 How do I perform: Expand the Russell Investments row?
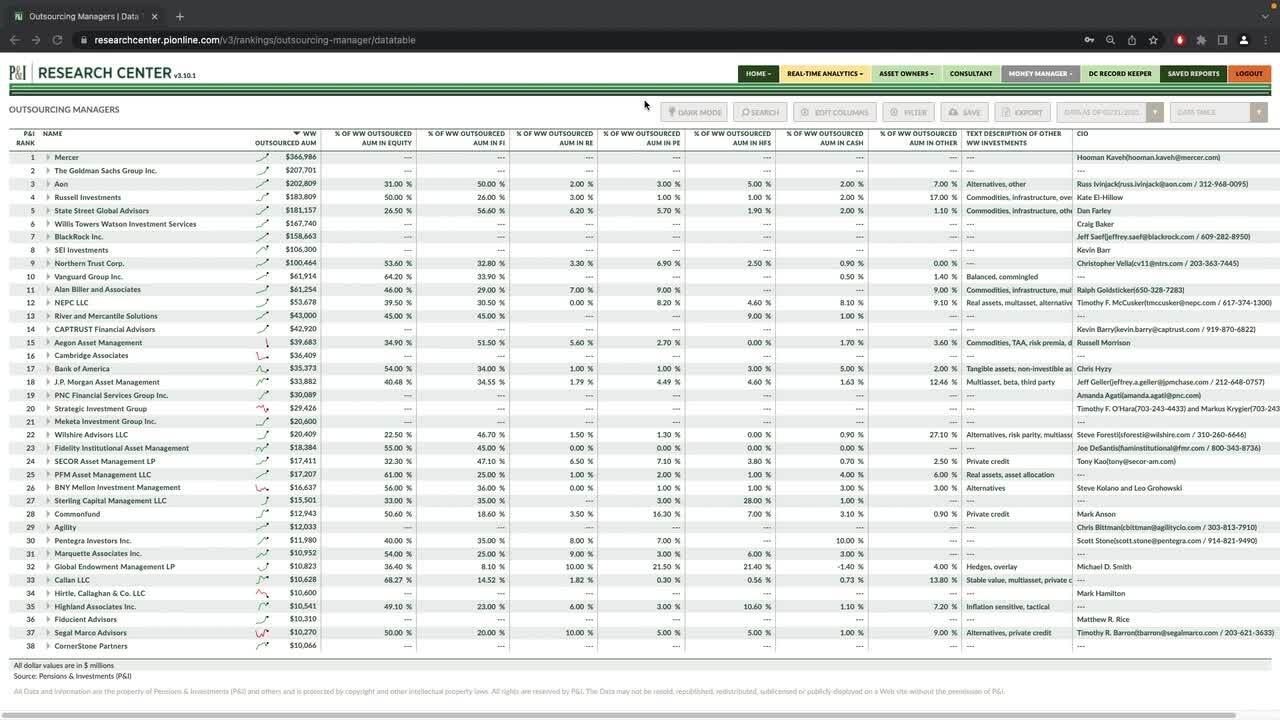click(48, 197)
